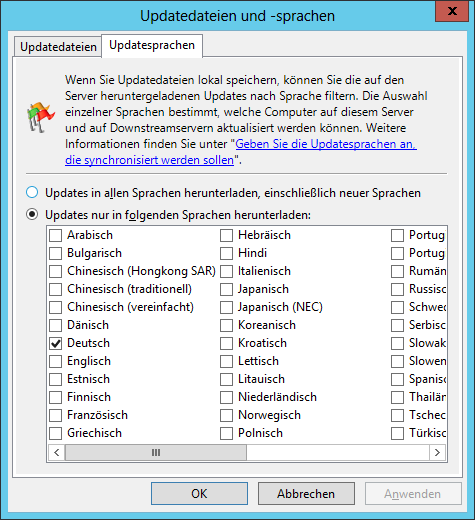
Task: Select the Italienisch language checkbox
Action: [226, 271]
